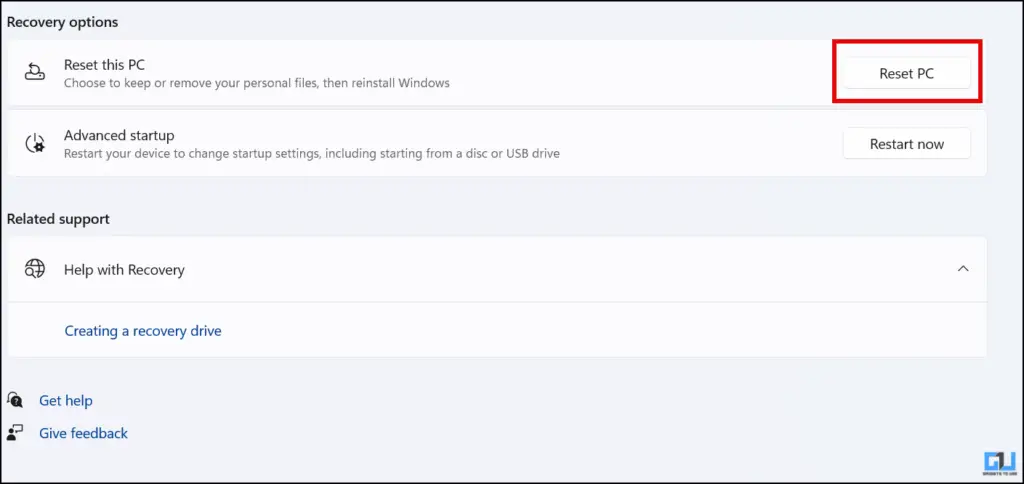Screen dimensions: 1024x484
Task: Click the Reset this PC icon
Action: 35,73
